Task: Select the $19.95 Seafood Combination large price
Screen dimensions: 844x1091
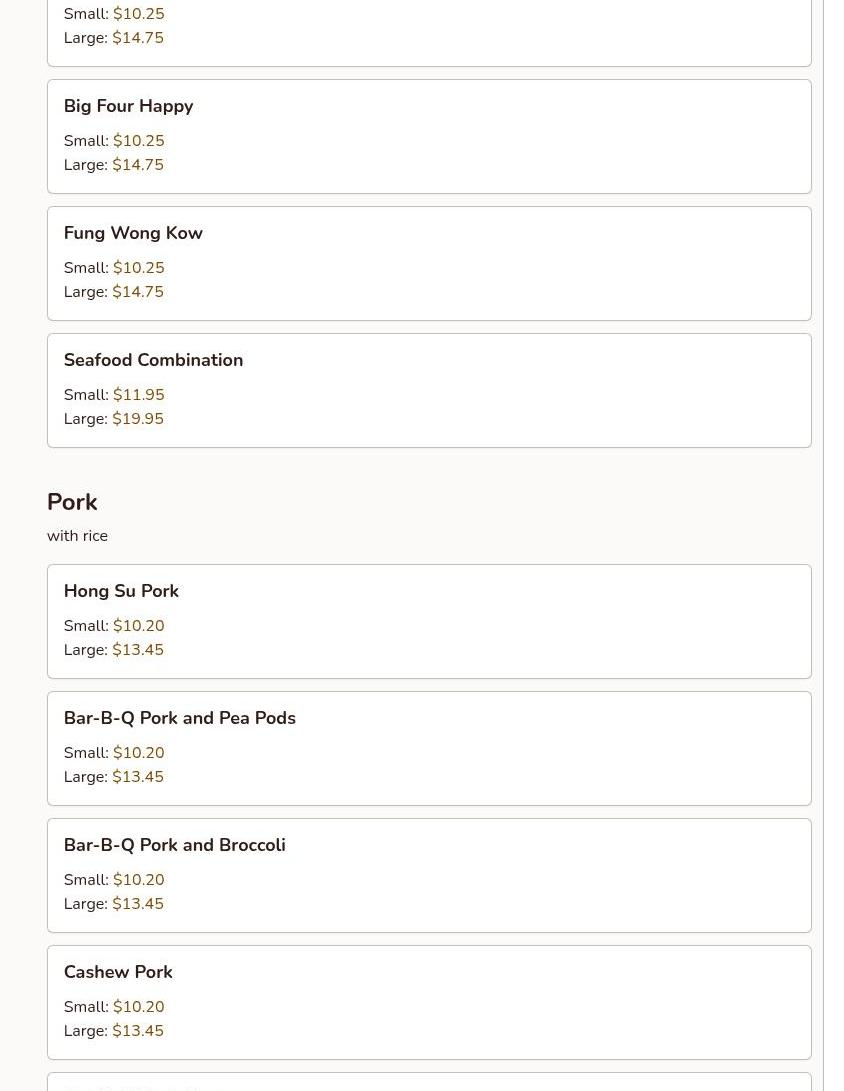Action: (x=137, y=419)
